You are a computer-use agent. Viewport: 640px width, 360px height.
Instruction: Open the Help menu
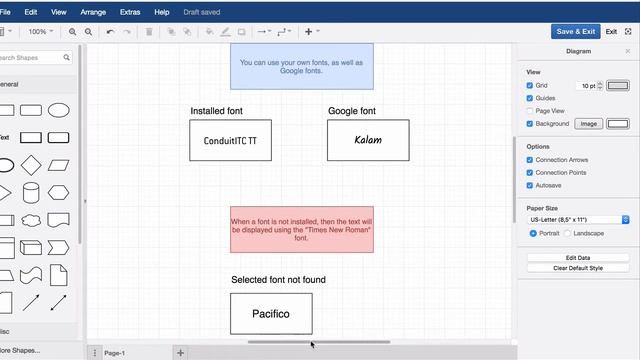162,12
